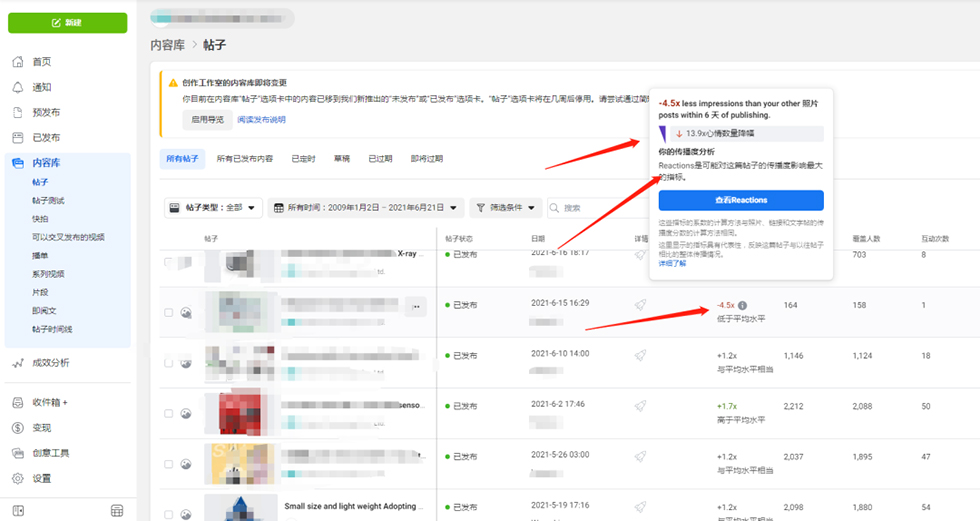Screen dimensions: 980x521
Task: Open the 帖子类型：全部 dropdown
Action: tap(213, 208)
